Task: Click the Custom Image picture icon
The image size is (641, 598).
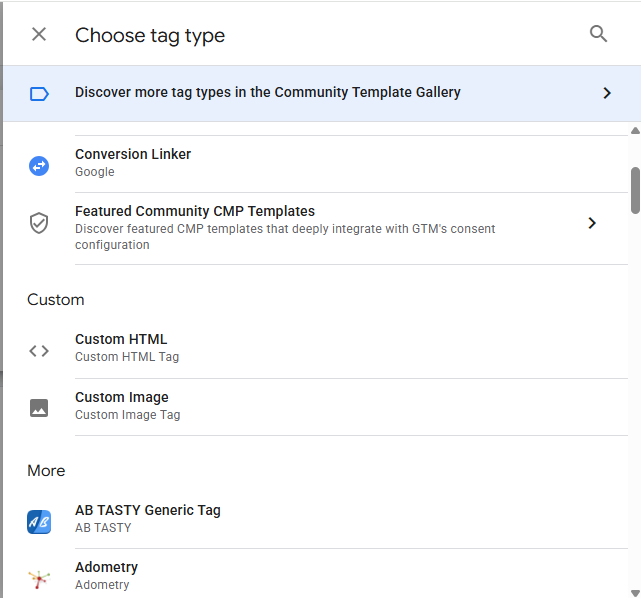Action: [x=39, y=408]
